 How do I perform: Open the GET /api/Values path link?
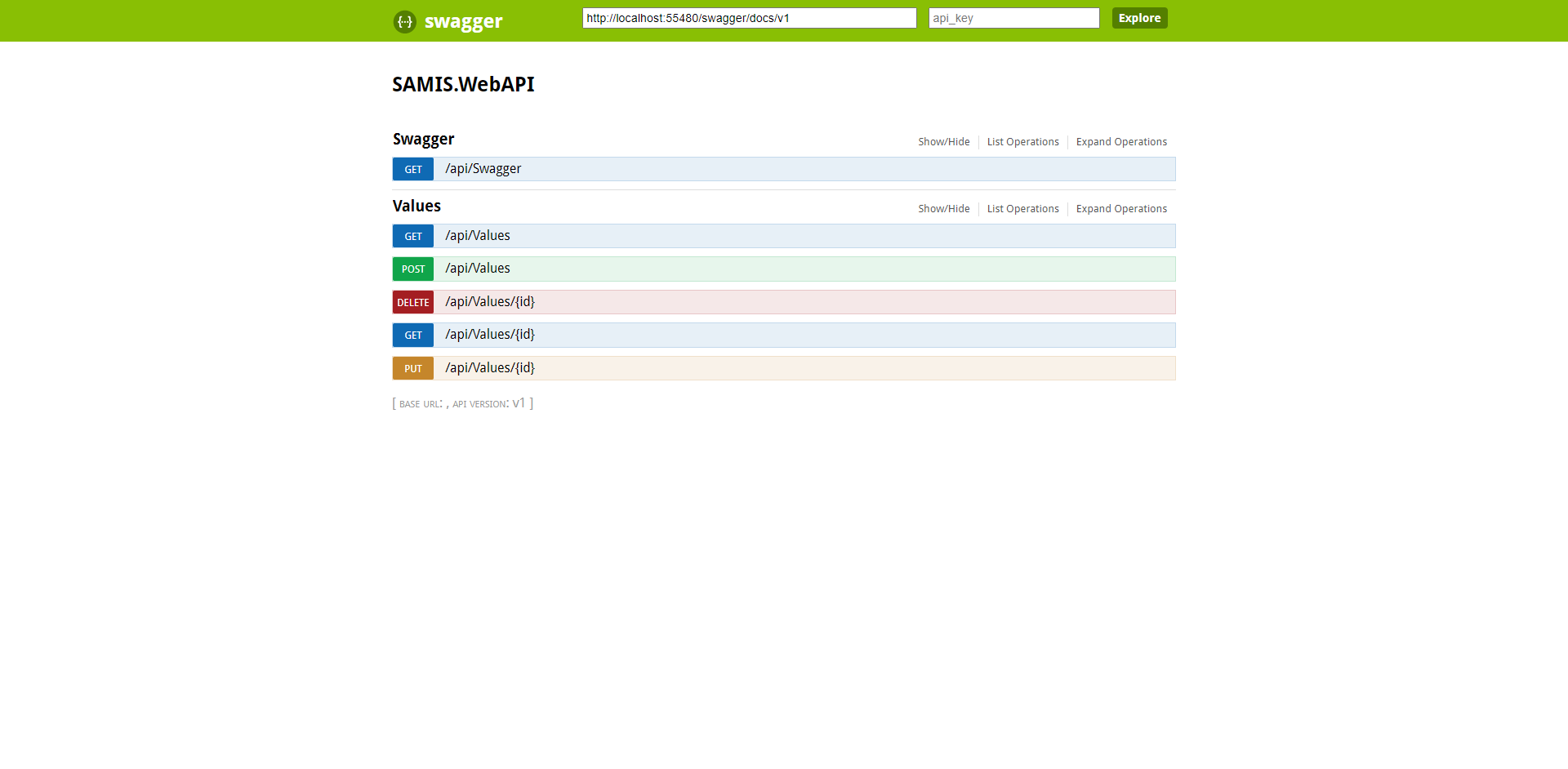[x=478, y=236]
